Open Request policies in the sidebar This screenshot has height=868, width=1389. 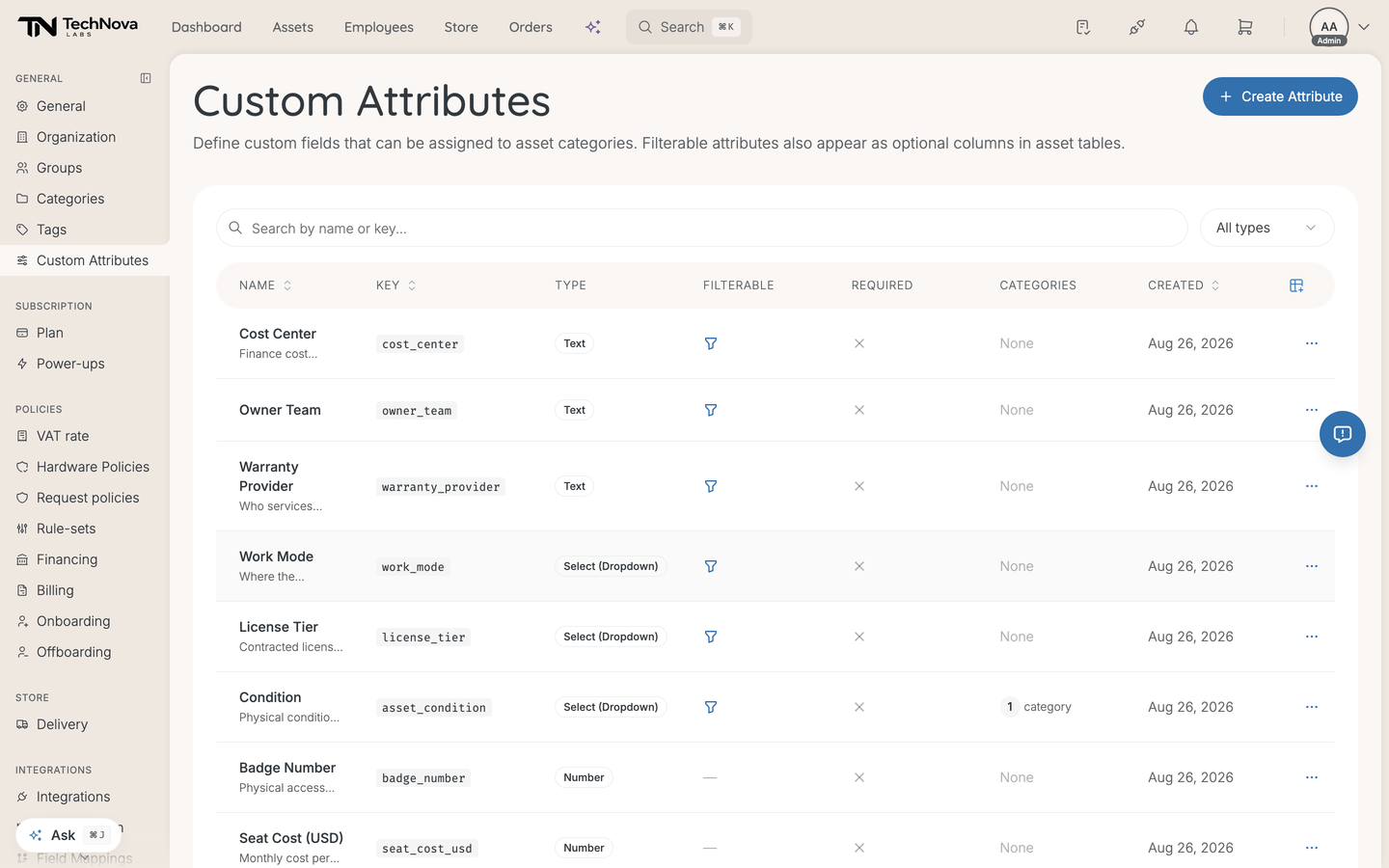coord(85,498)
